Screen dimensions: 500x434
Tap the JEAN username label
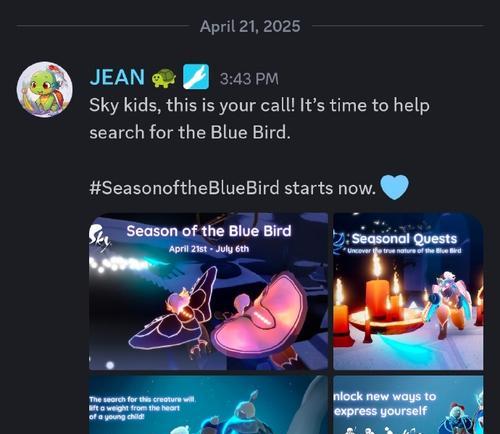click(x=117, y=77)
